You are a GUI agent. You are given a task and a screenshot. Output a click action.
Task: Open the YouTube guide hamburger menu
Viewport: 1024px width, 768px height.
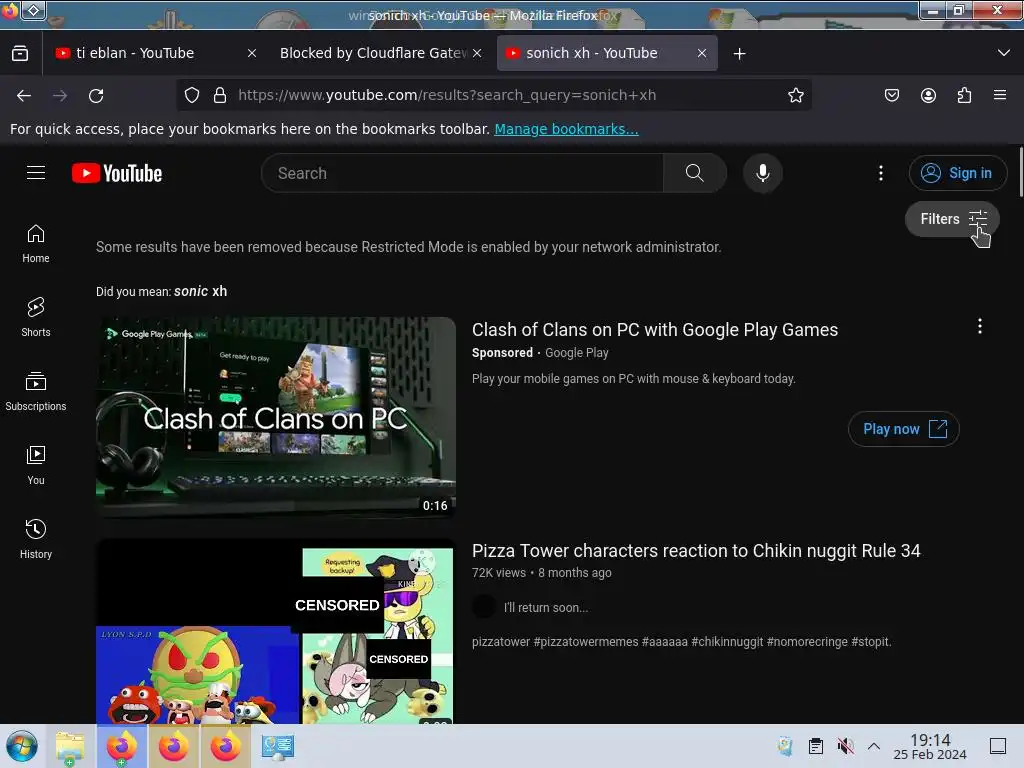[x=36, y=173]
